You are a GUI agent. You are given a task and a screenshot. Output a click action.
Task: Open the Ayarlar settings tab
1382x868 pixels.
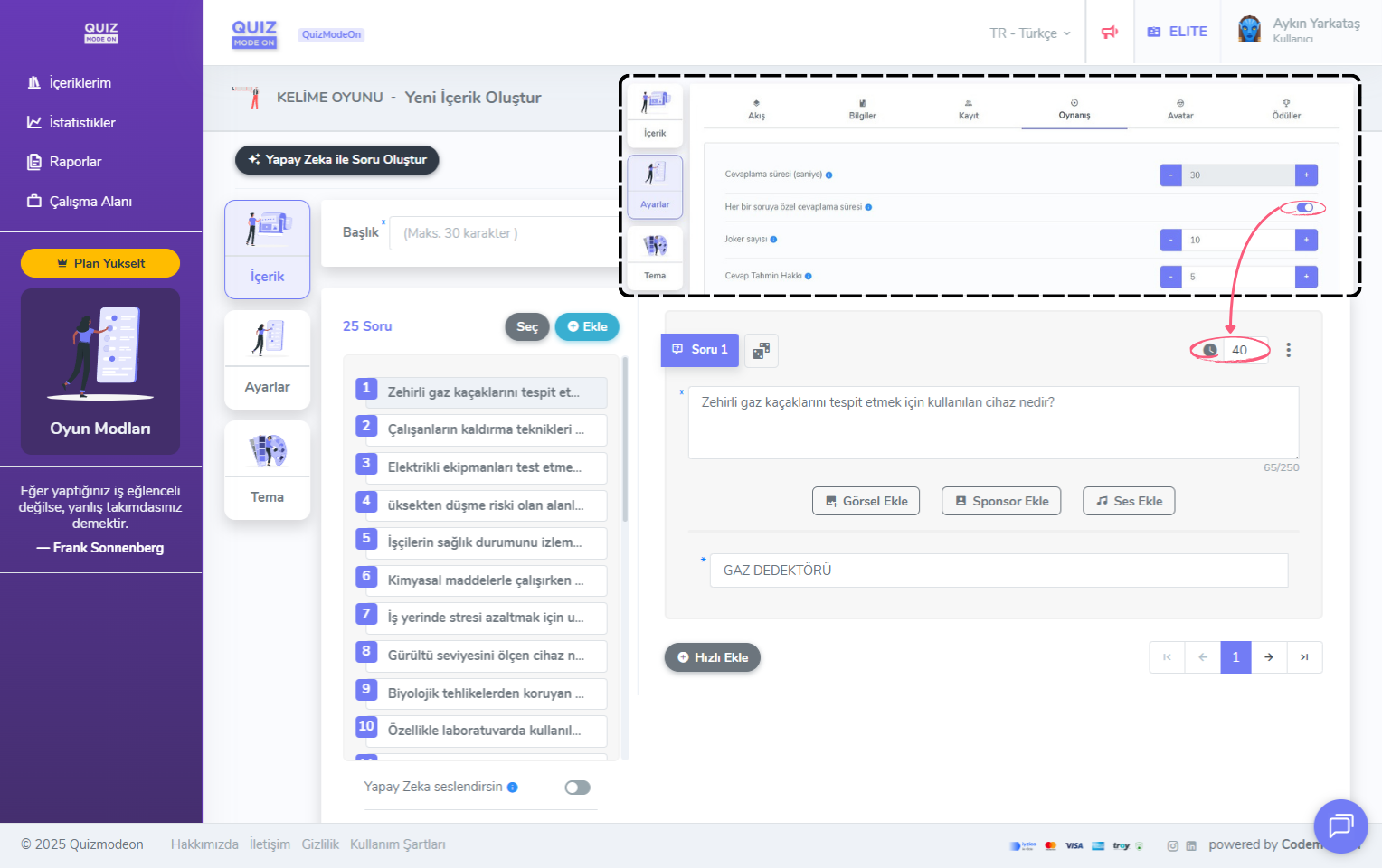click(267, 360)
